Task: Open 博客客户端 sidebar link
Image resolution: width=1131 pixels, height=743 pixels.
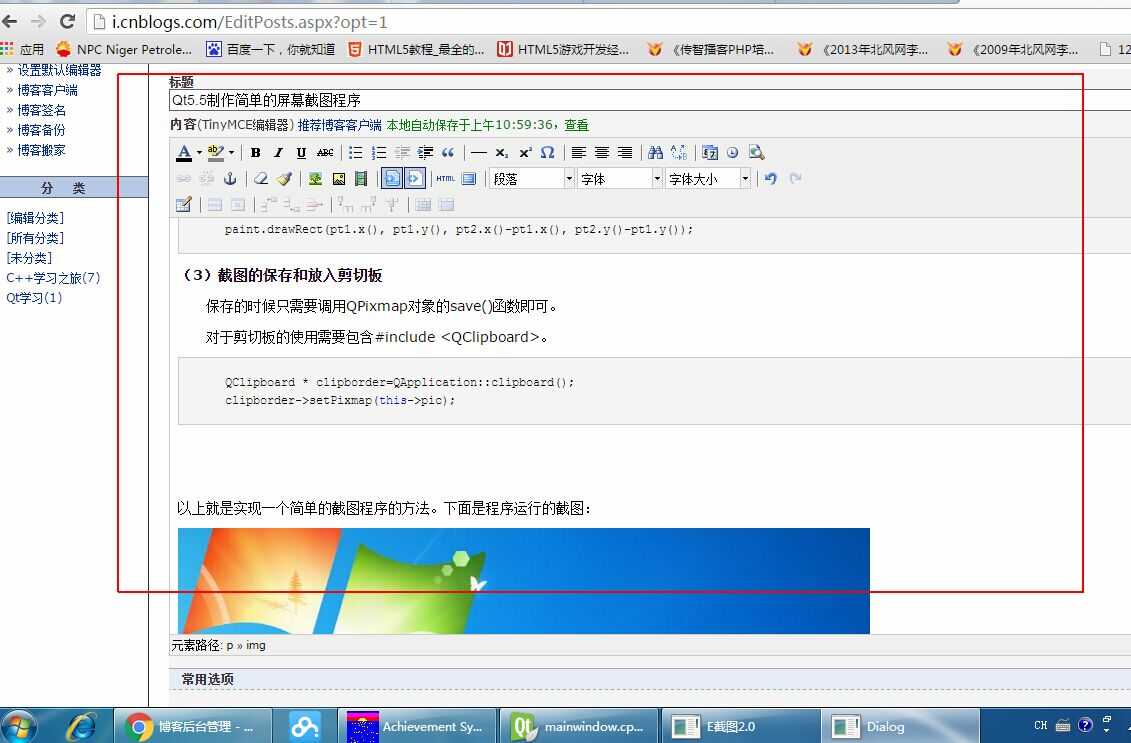Action: [x=48, y=90]
